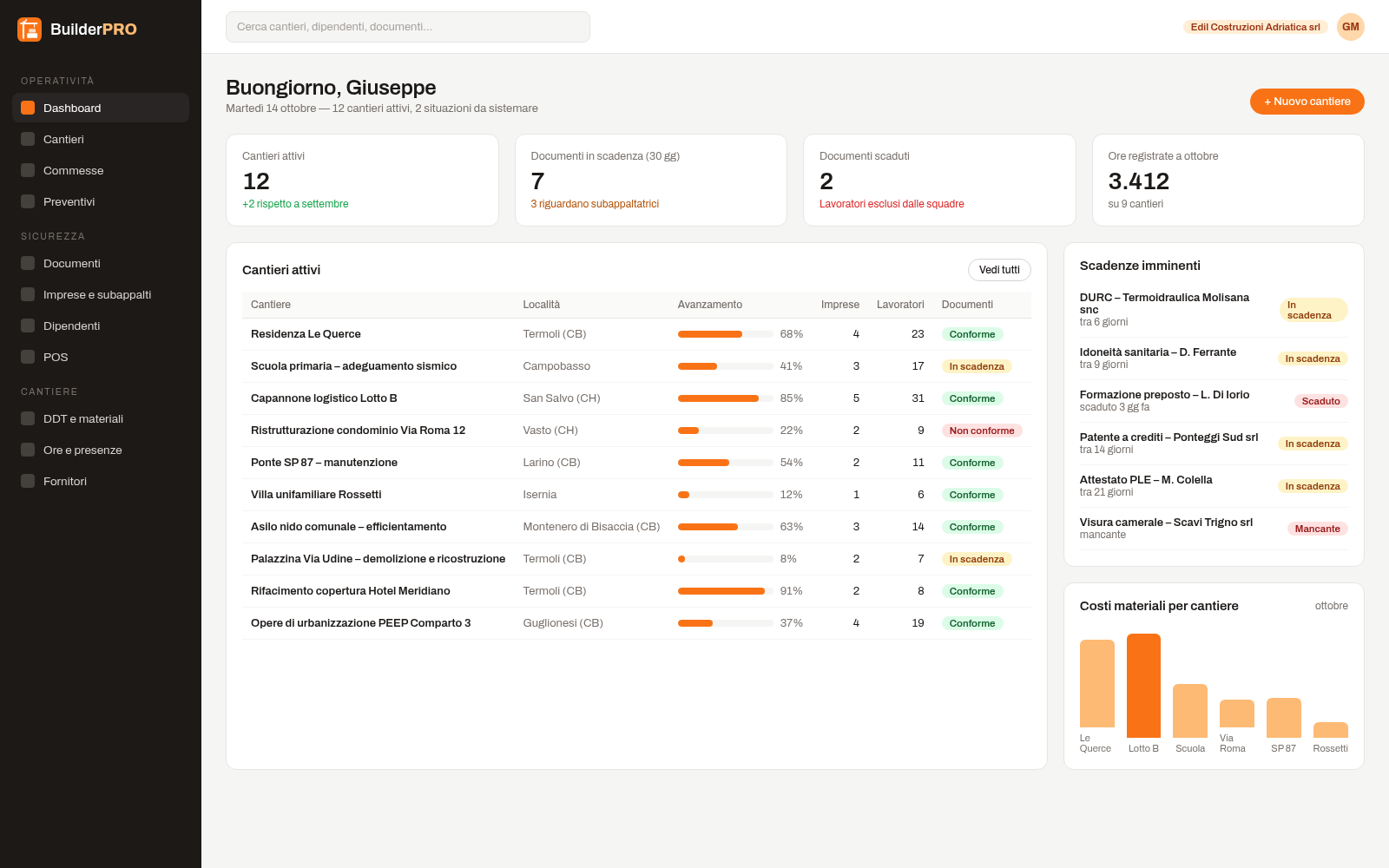
Task: Select Formazione preposto – L. Di Iorio entry
Action: point(1214,401)
